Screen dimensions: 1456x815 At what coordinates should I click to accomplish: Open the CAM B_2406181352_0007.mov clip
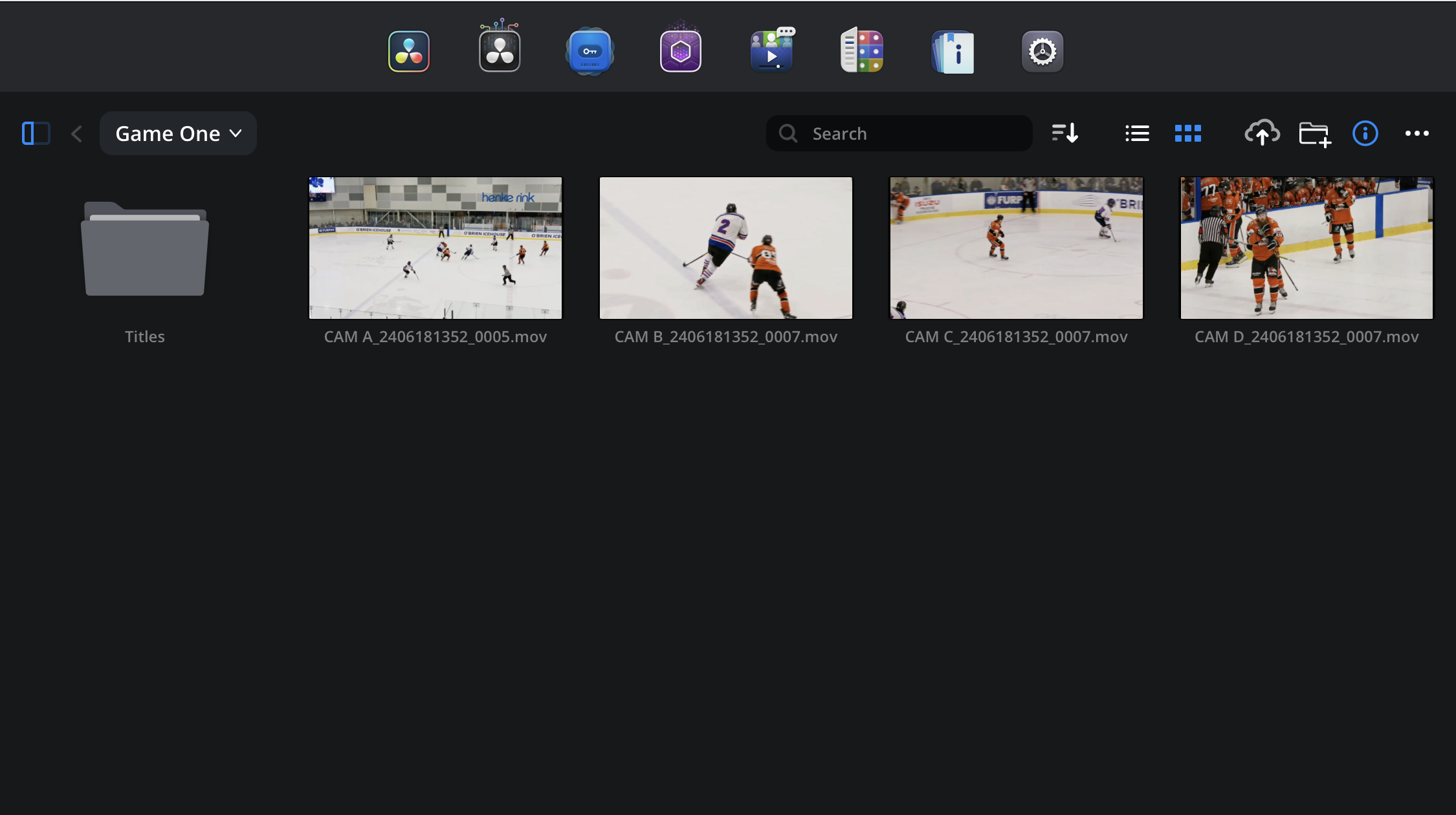tap(725, 248)
